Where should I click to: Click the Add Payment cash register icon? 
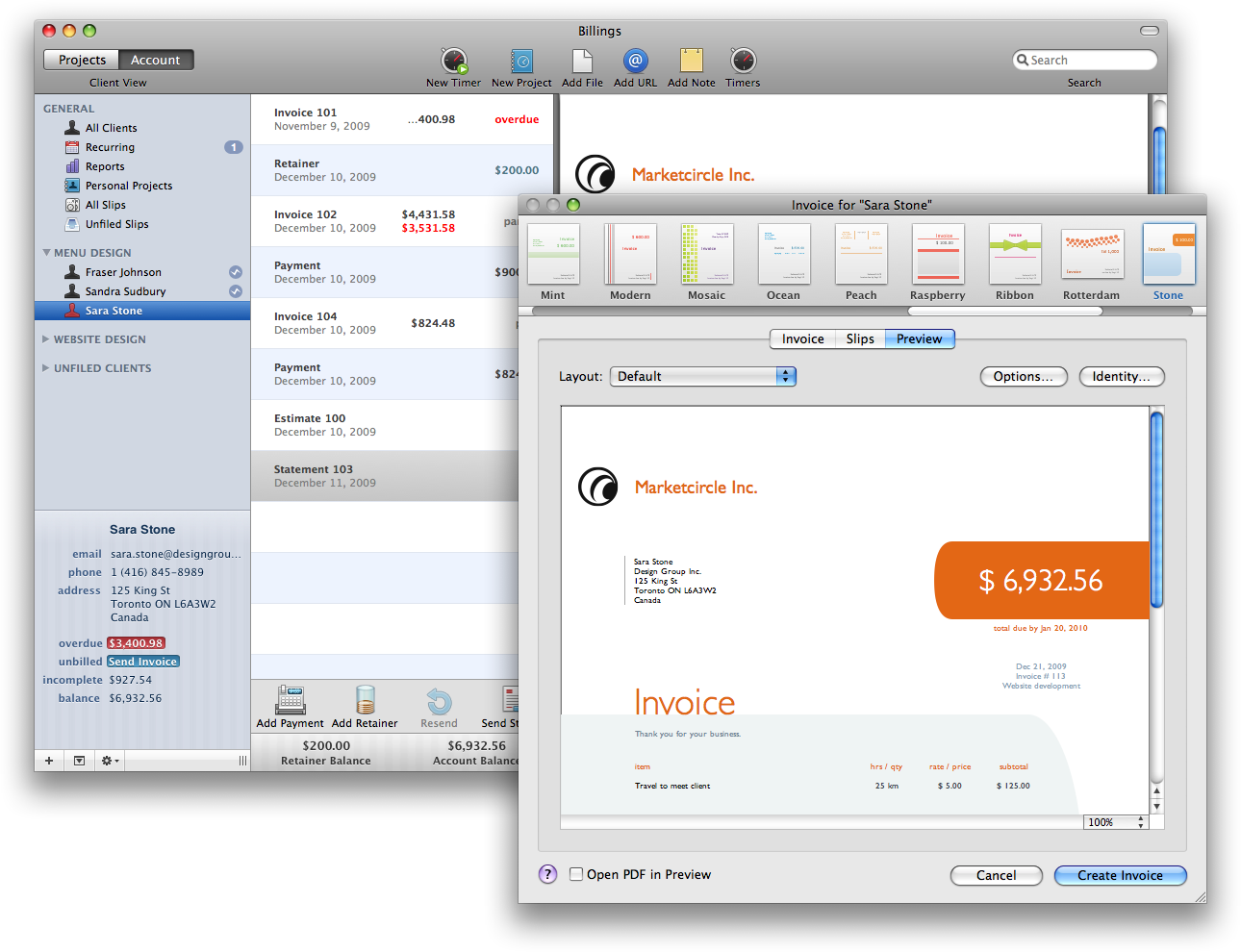(x=290, y=700)
